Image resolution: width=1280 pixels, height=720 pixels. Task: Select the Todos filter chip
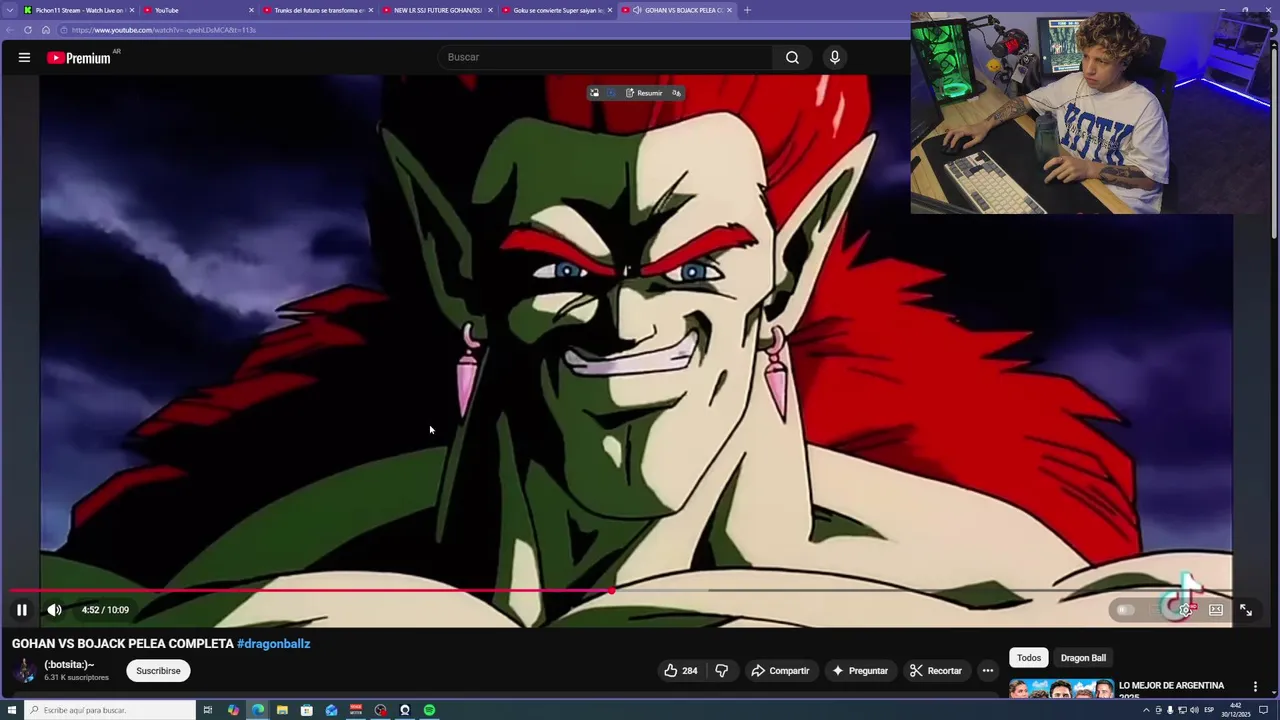point(1029,658)
